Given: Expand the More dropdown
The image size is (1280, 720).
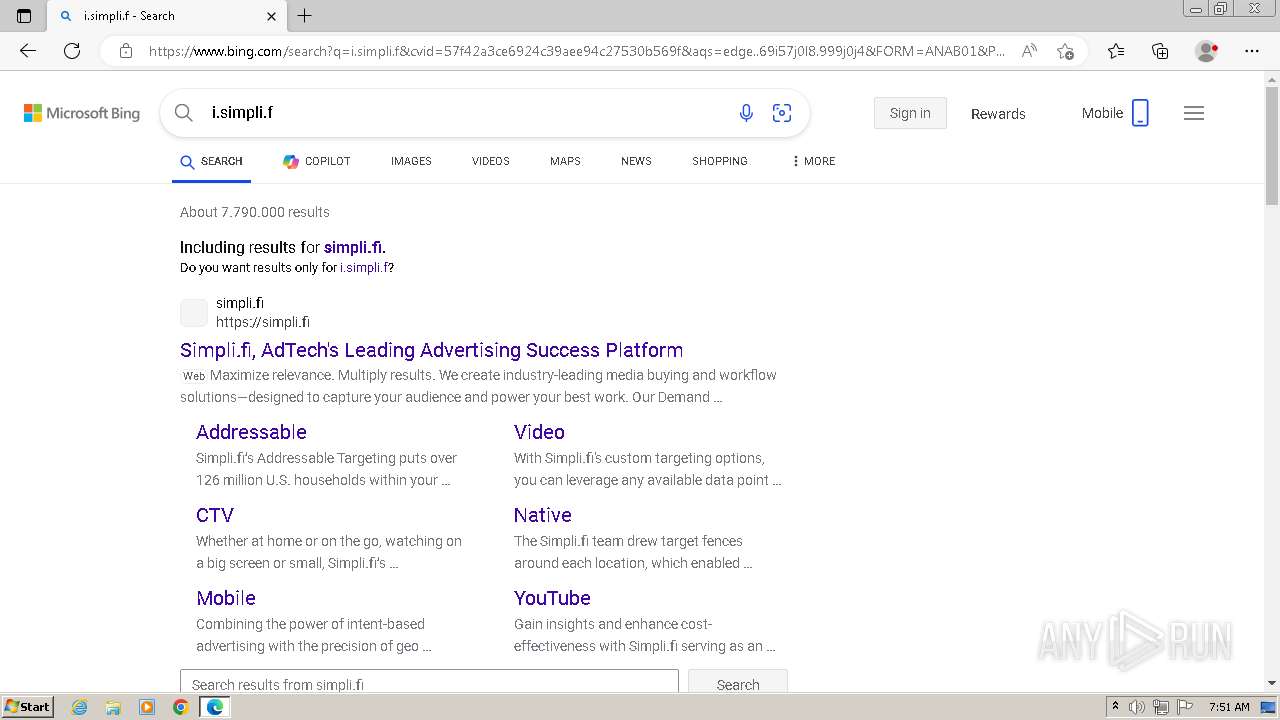Looking at the screenshot, I should coord(813,161).
